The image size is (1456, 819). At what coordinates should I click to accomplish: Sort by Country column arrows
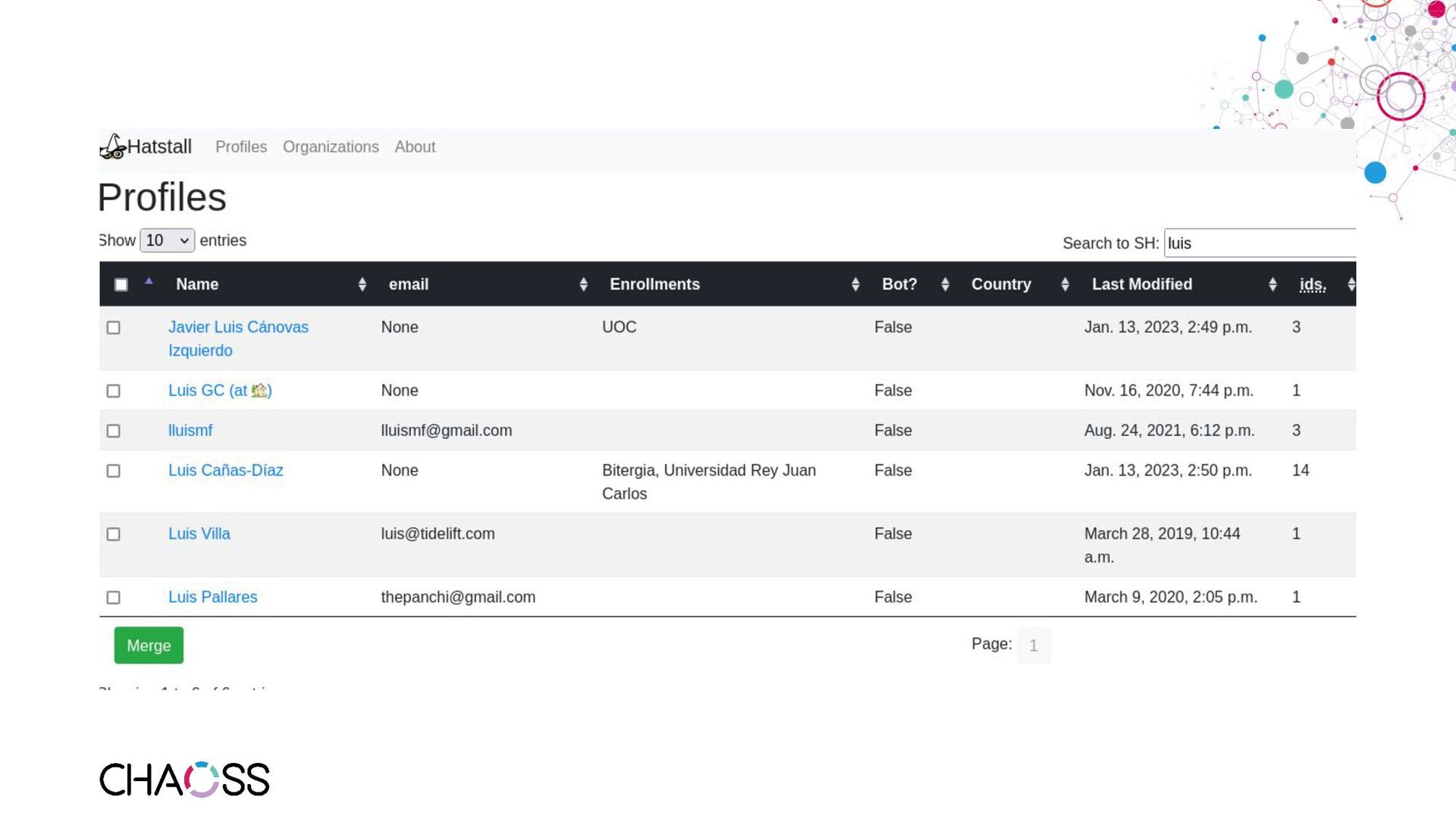coord(1065,284)
